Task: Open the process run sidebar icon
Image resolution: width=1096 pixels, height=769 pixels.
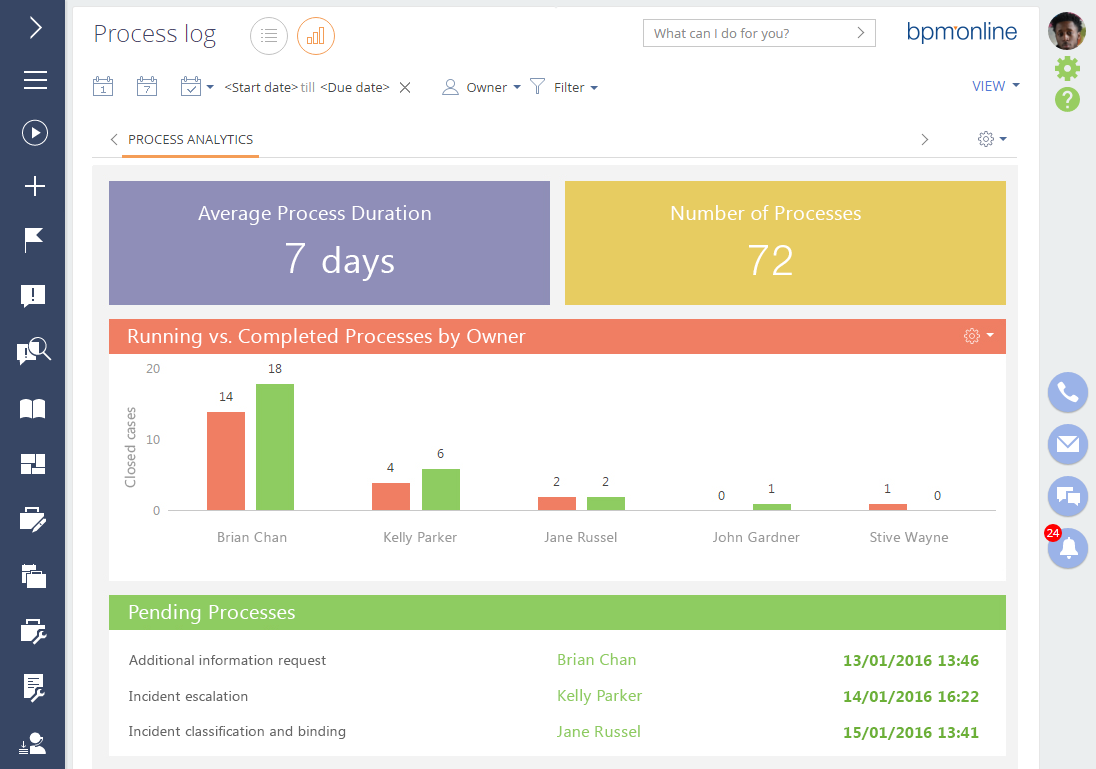Action: [33, 133]
